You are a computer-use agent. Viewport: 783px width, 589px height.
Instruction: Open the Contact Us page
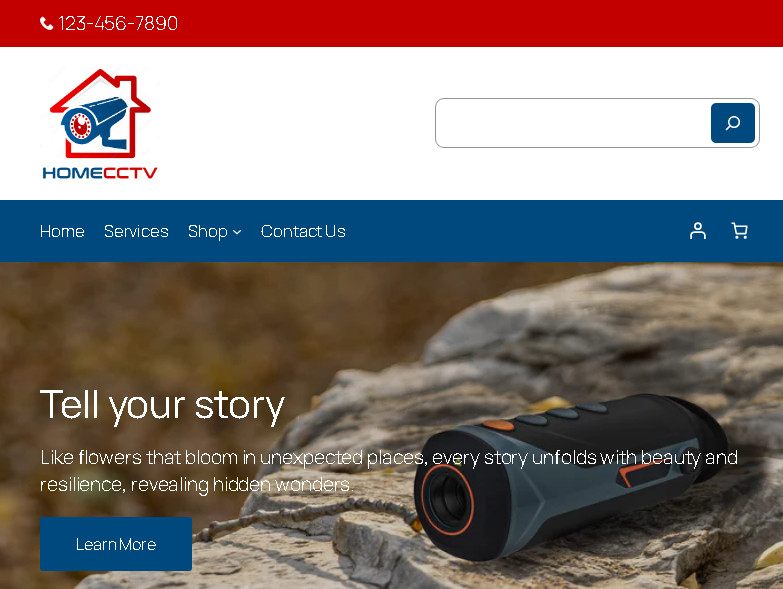303,231
